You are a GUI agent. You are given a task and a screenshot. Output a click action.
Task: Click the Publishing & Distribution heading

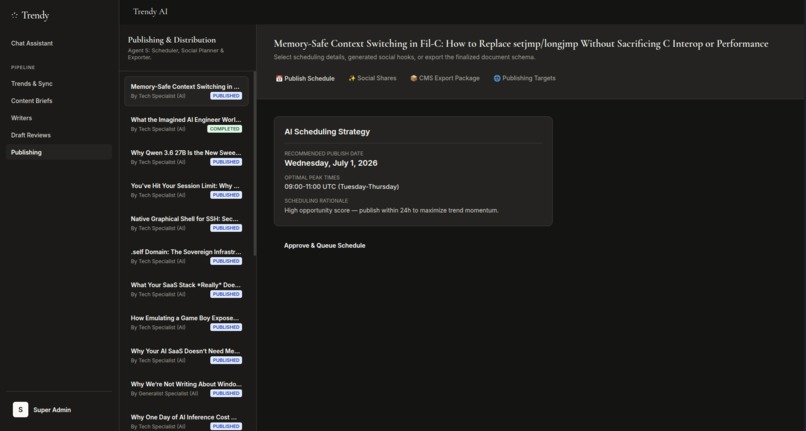pyautogui.click(x=172, y=40)
